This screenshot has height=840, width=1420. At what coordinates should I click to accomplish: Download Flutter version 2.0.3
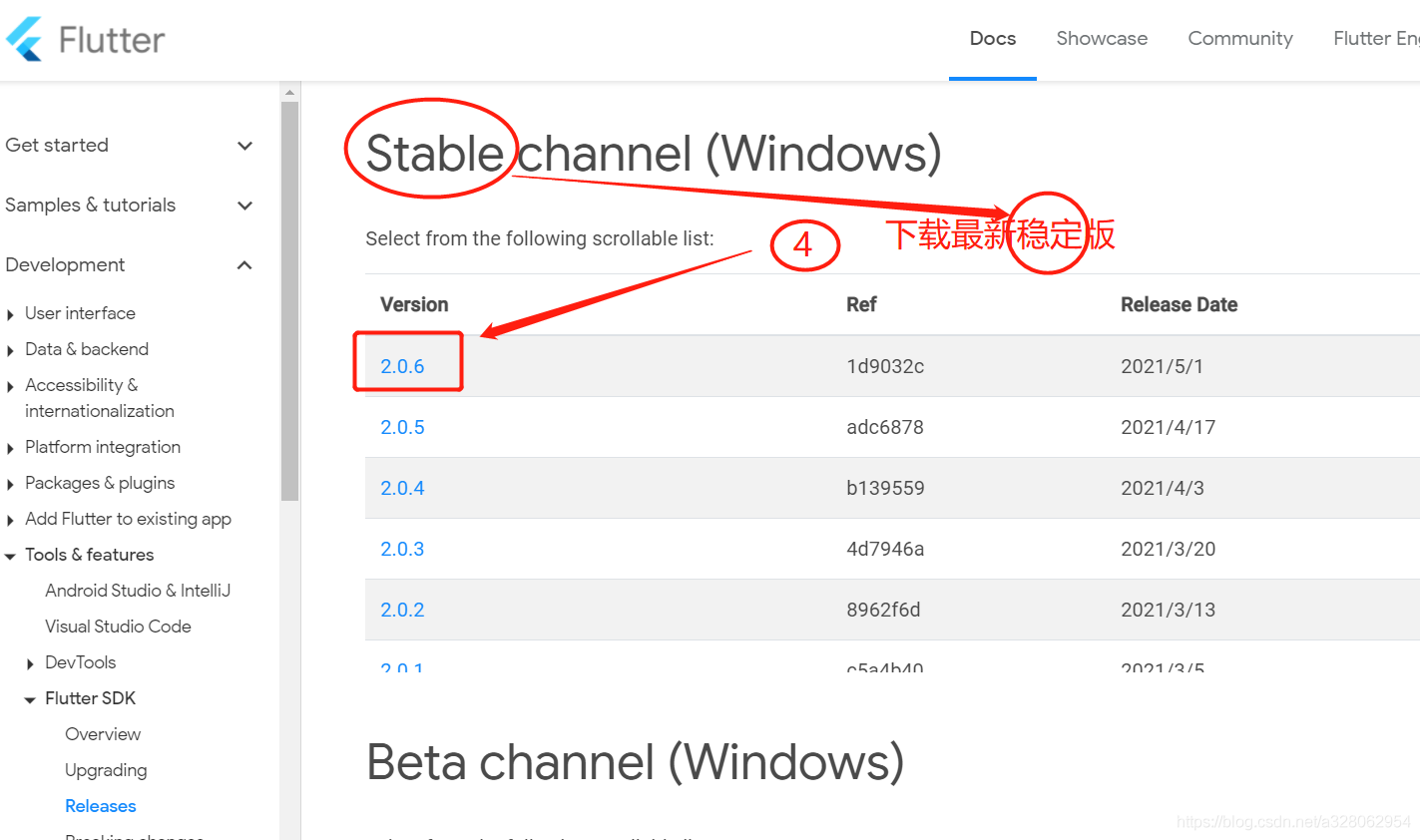pos(402,549)
